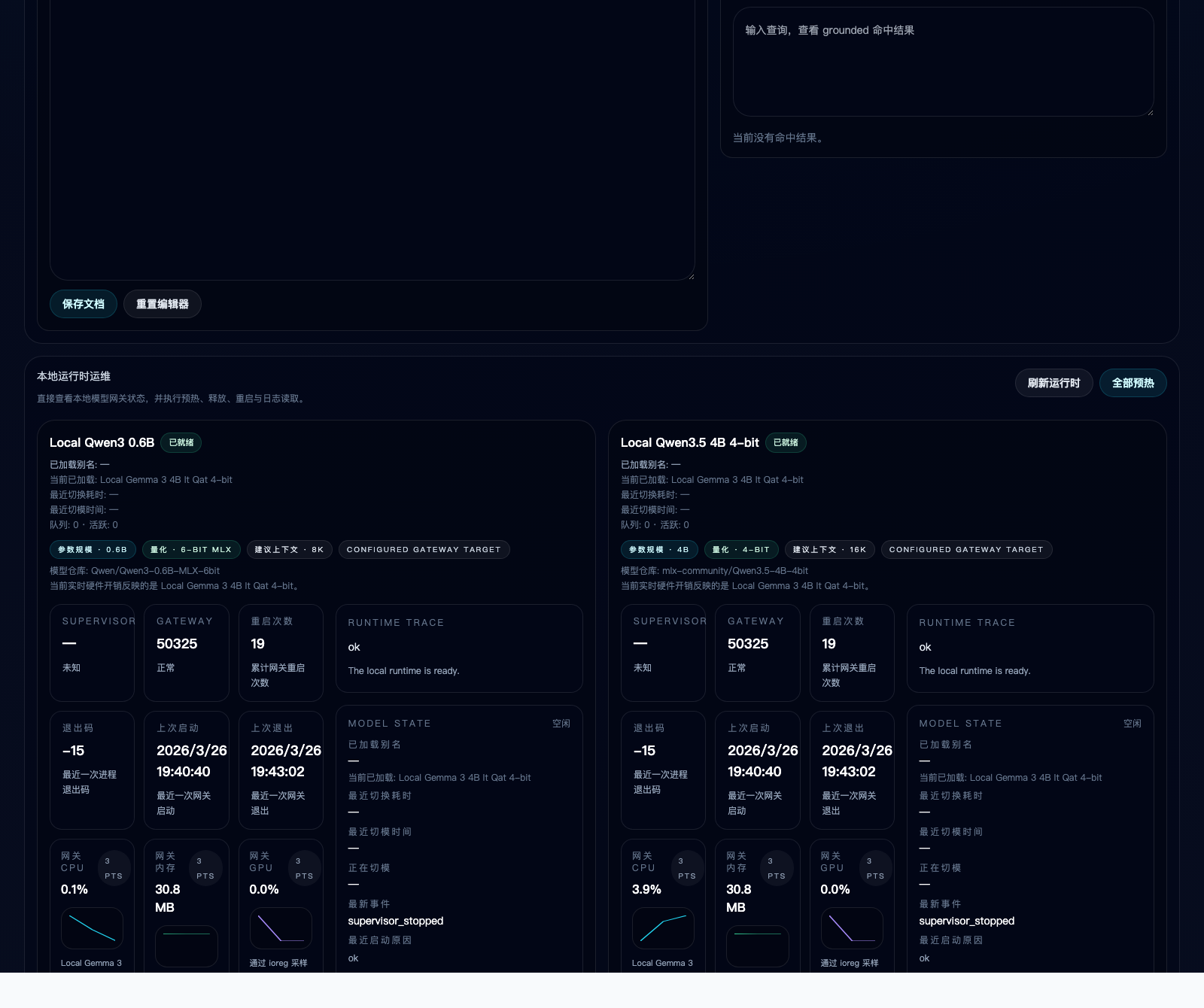
Task: Click CONFIGURED GATEWAY TARGET chip in Qwen3.5 4B card
Action: tap(966, 549)
